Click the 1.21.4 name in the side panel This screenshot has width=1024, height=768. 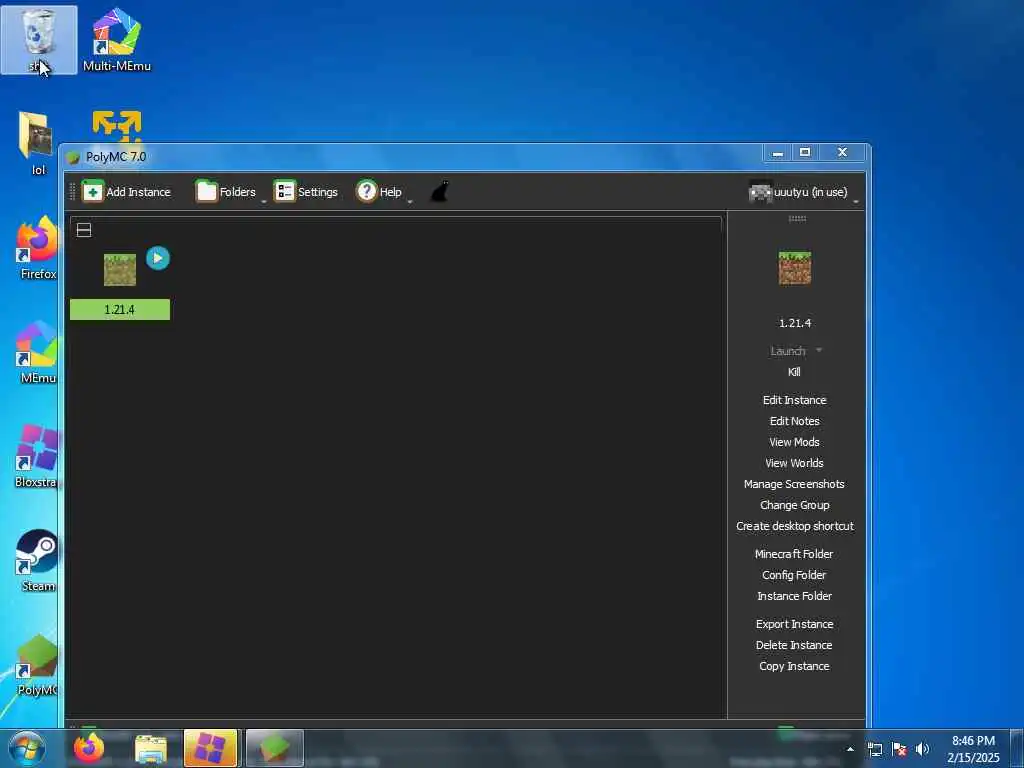pyautogui.click(x=795, y=323)
